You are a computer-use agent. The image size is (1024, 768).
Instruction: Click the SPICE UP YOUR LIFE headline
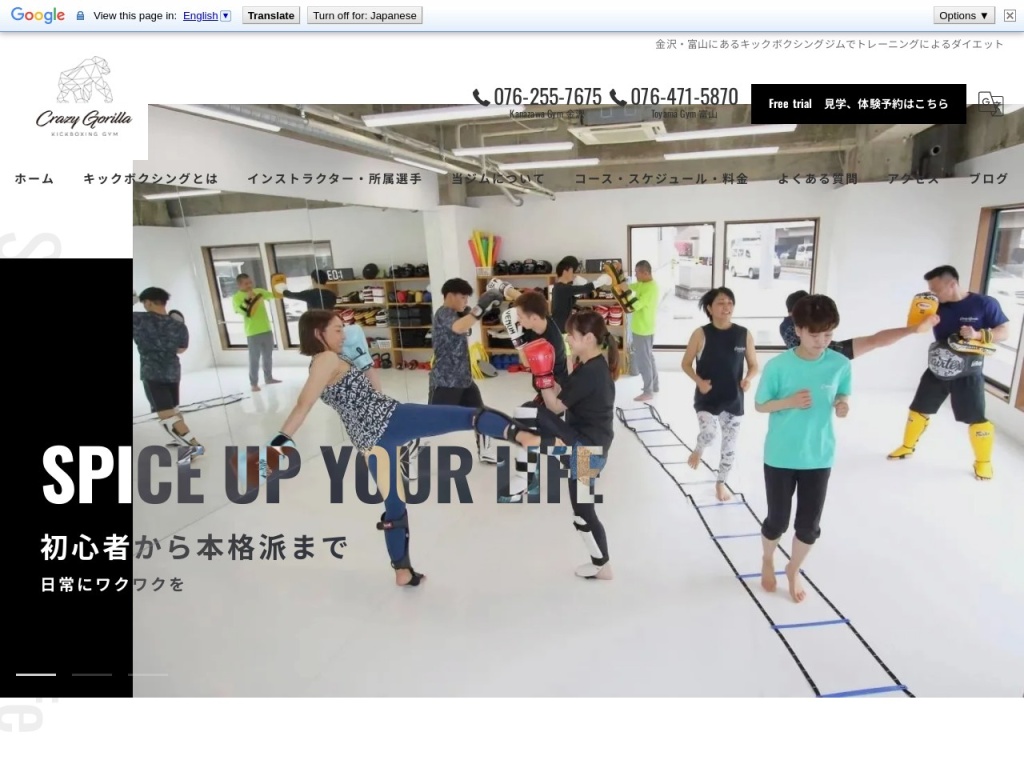pyautogui.click(x=322, y=475)
